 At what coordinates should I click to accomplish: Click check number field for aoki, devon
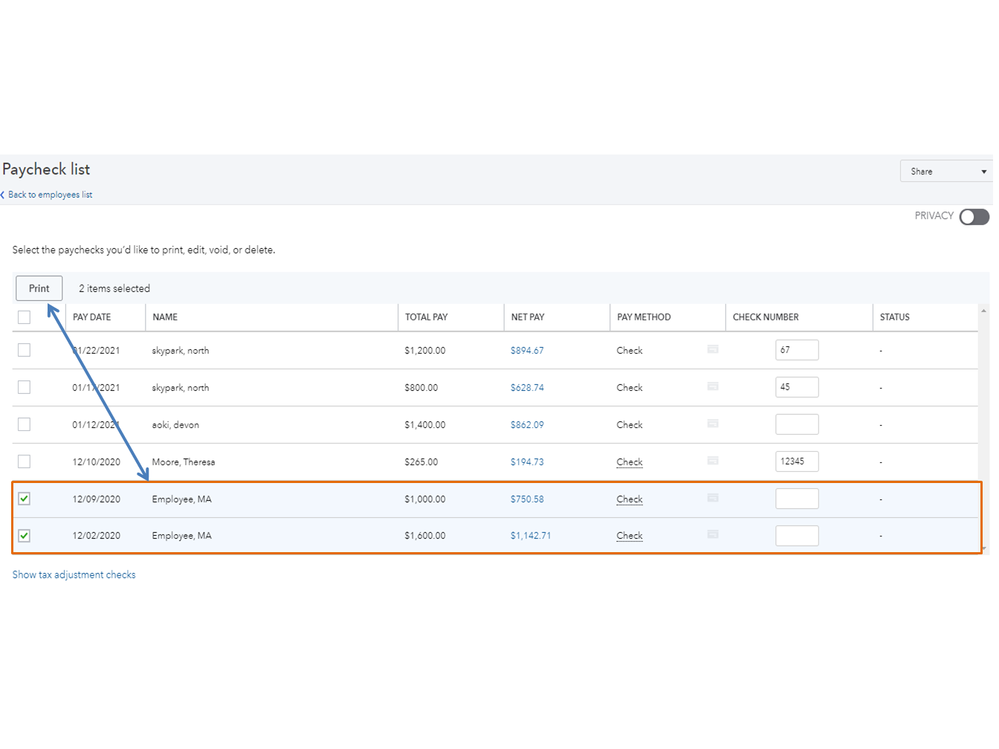point(796,424)
